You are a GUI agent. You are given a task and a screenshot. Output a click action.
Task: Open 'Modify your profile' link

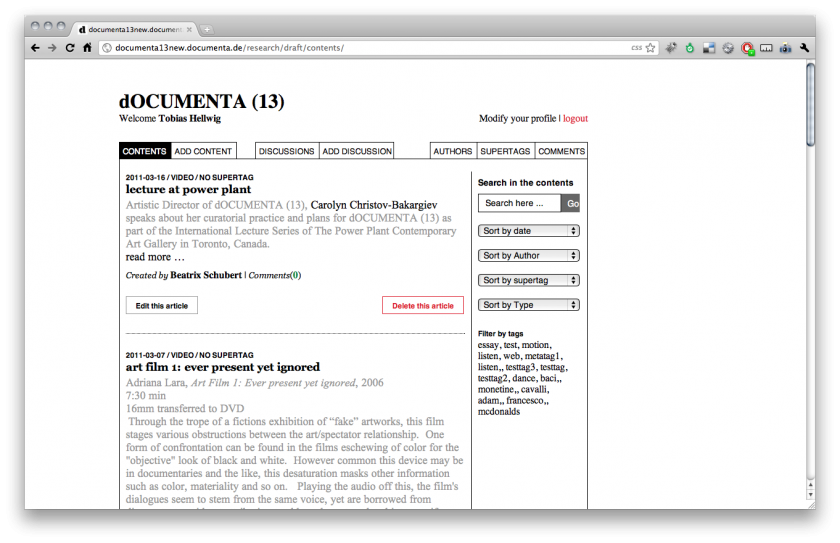point(518,118)
